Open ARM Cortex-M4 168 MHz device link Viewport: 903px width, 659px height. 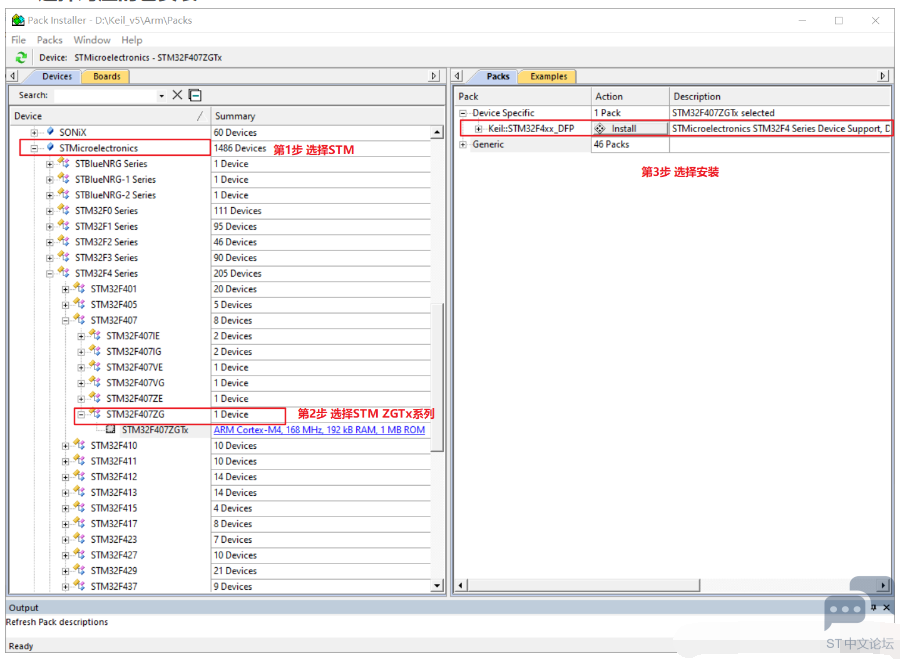coord(319,430)
